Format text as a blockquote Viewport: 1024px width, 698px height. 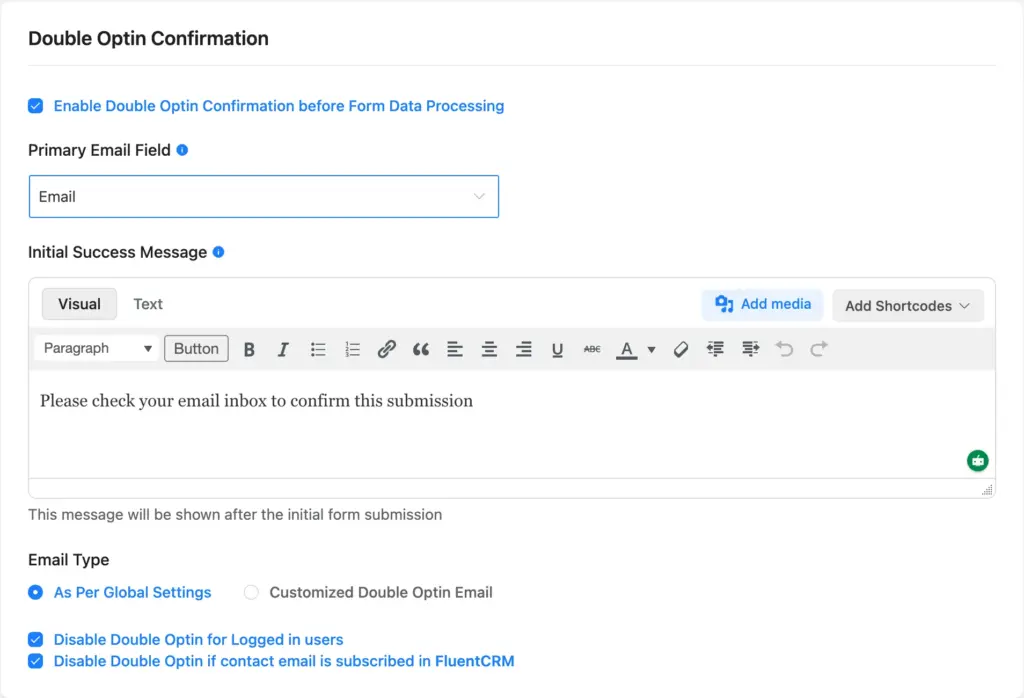[420, 349]
